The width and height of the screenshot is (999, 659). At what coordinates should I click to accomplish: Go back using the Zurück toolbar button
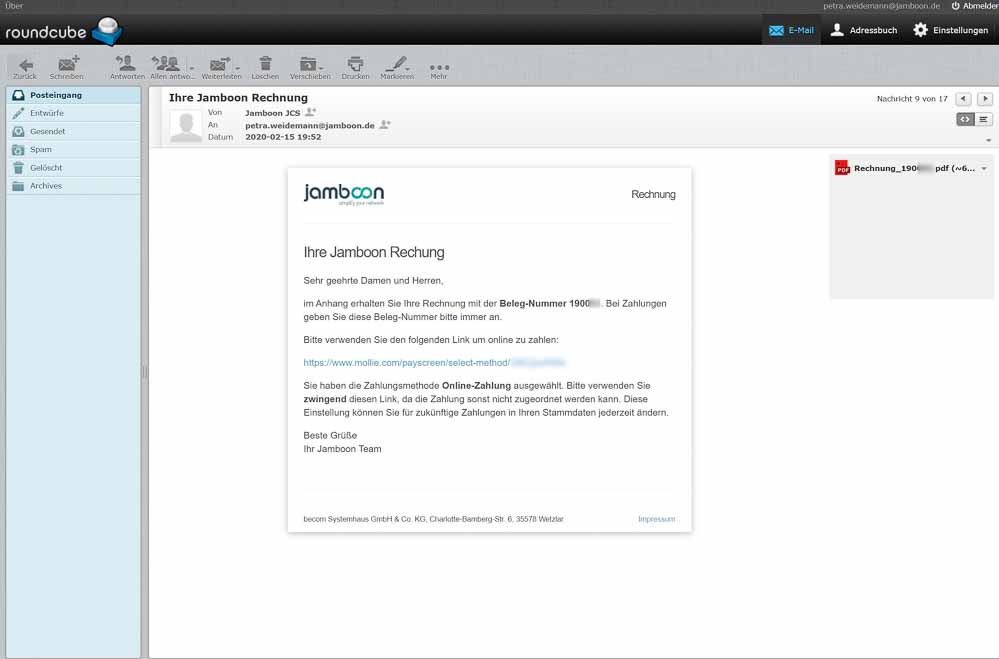point(25,68)
